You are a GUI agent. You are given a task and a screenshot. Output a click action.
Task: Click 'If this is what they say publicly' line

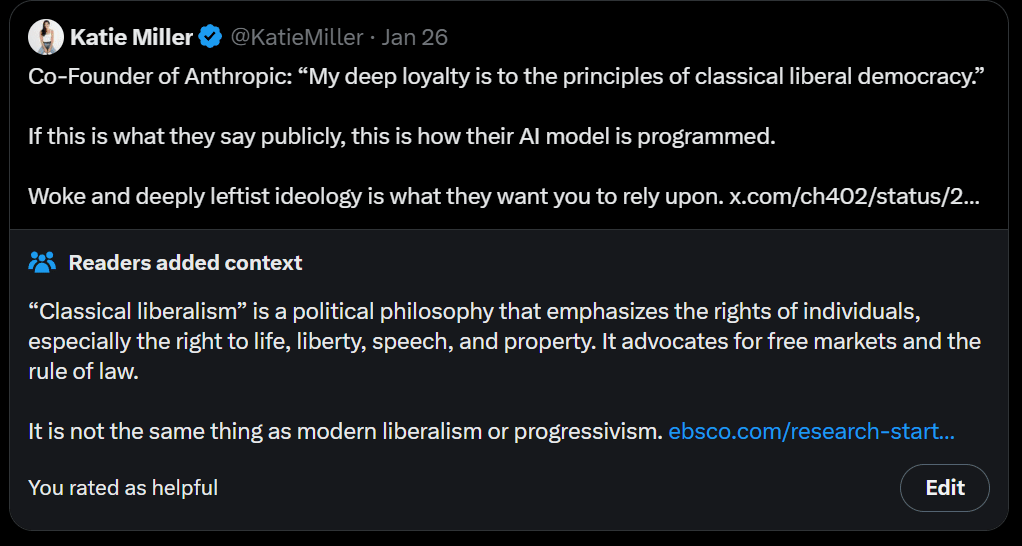(402, 137)
